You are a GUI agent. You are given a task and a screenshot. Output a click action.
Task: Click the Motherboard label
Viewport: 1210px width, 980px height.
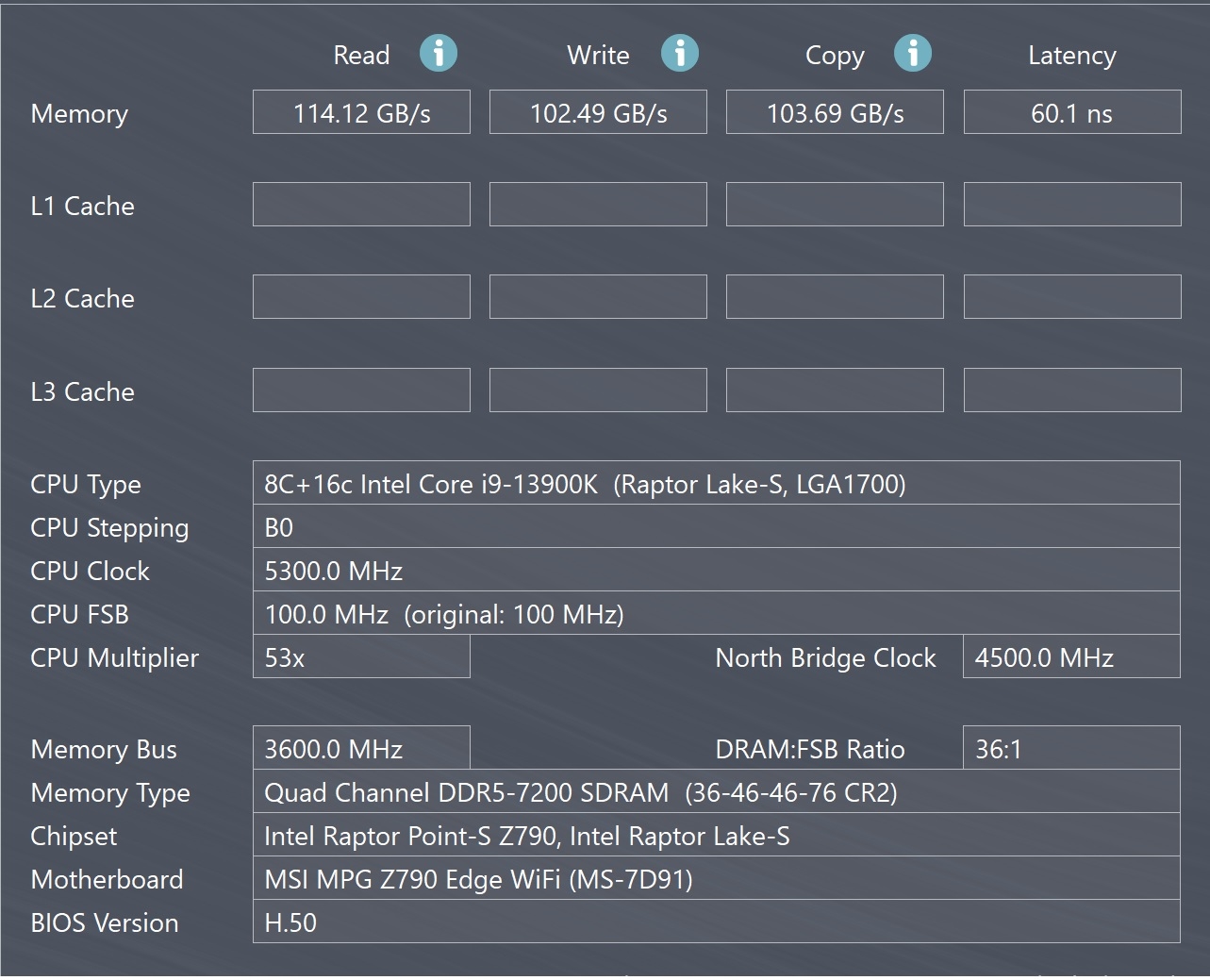107,879
